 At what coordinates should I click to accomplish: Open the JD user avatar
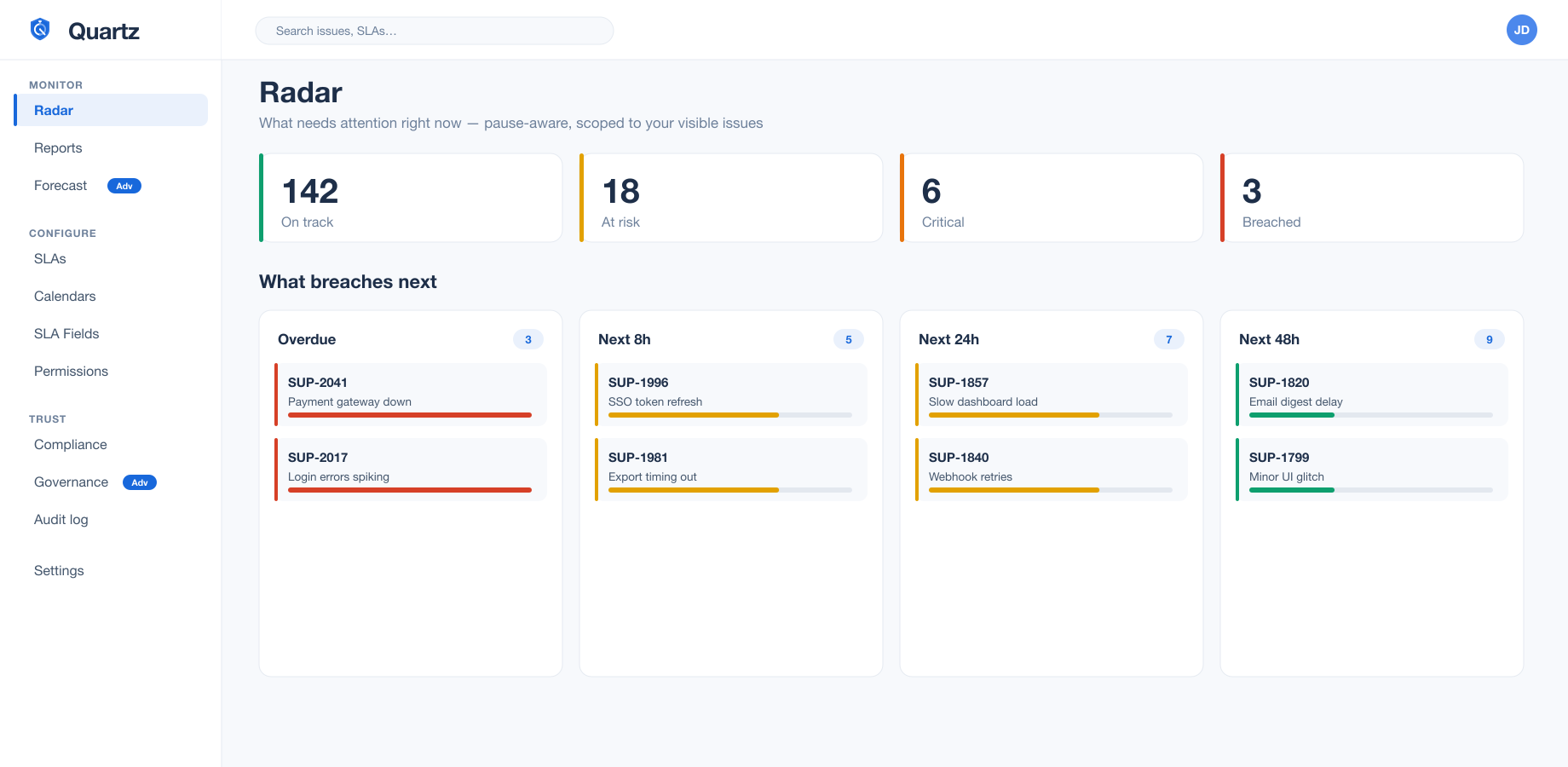[x=1521, y=30]
